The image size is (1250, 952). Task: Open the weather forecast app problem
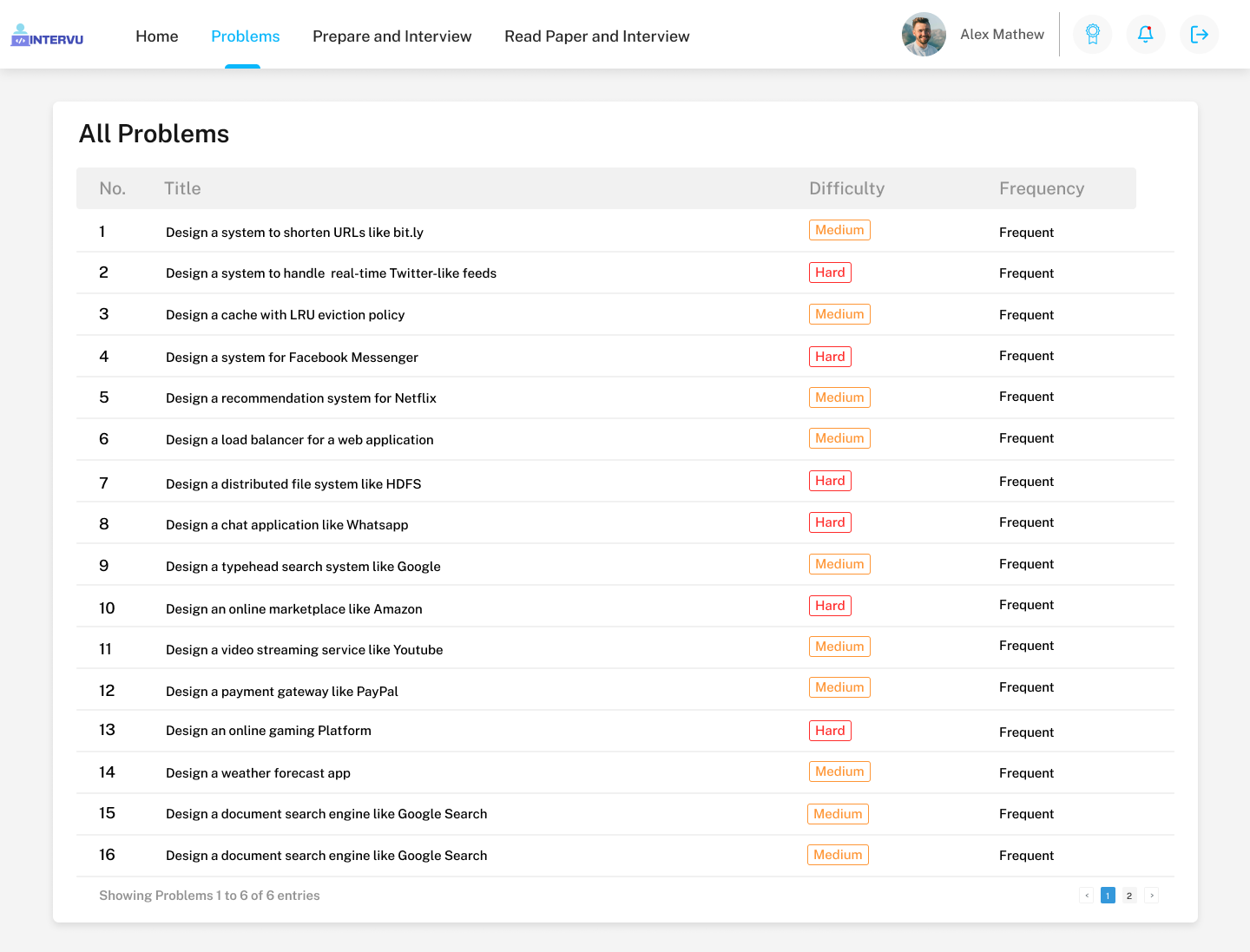pos(258,773)
